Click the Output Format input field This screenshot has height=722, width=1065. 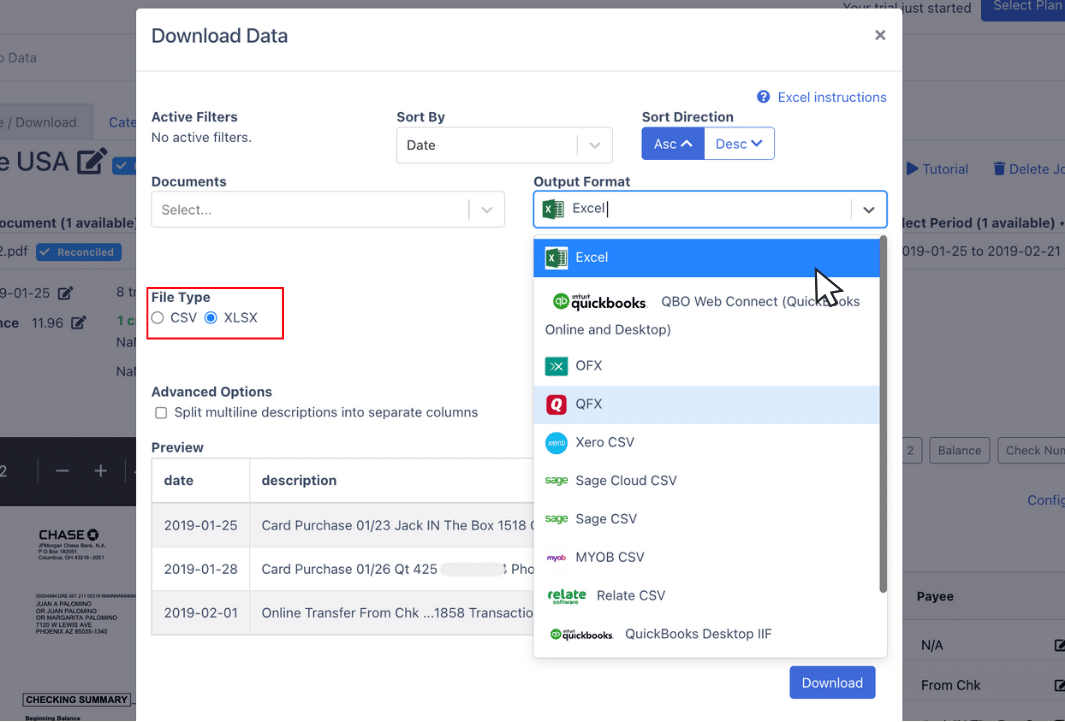pos(710,209)
